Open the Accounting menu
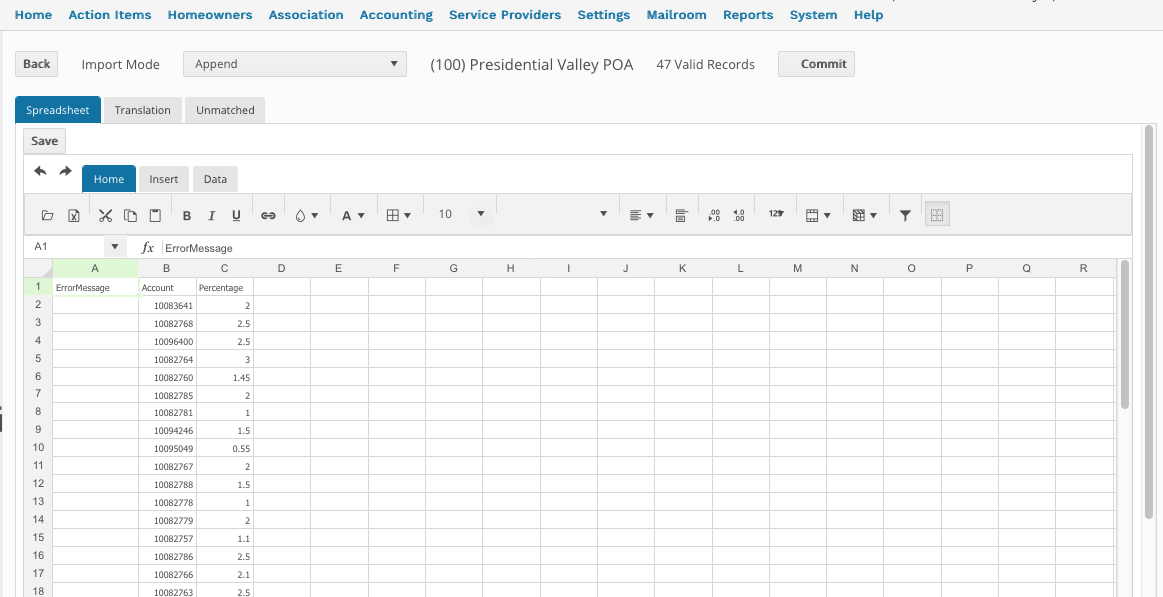1163x597 pixels. click(396, 15)
